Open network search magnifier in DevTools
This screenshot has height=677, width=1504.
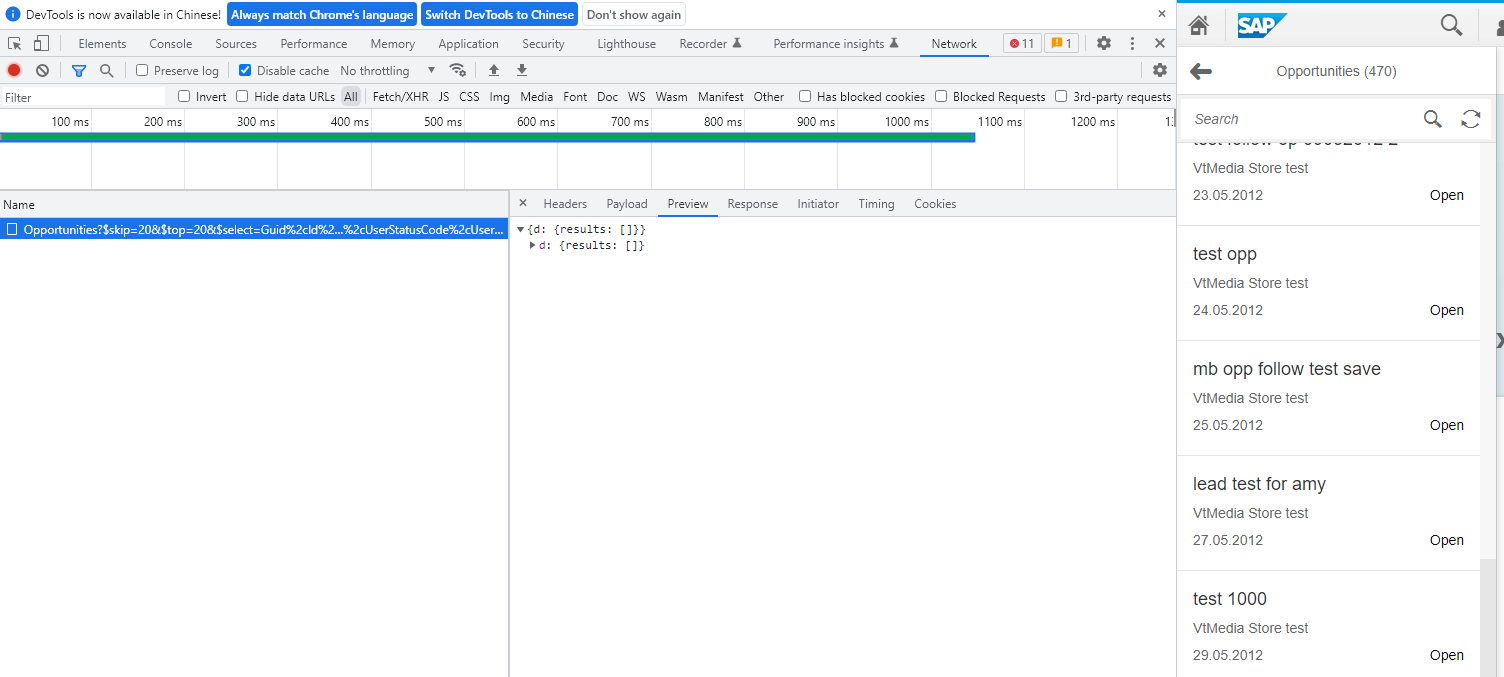pos(106,70)
